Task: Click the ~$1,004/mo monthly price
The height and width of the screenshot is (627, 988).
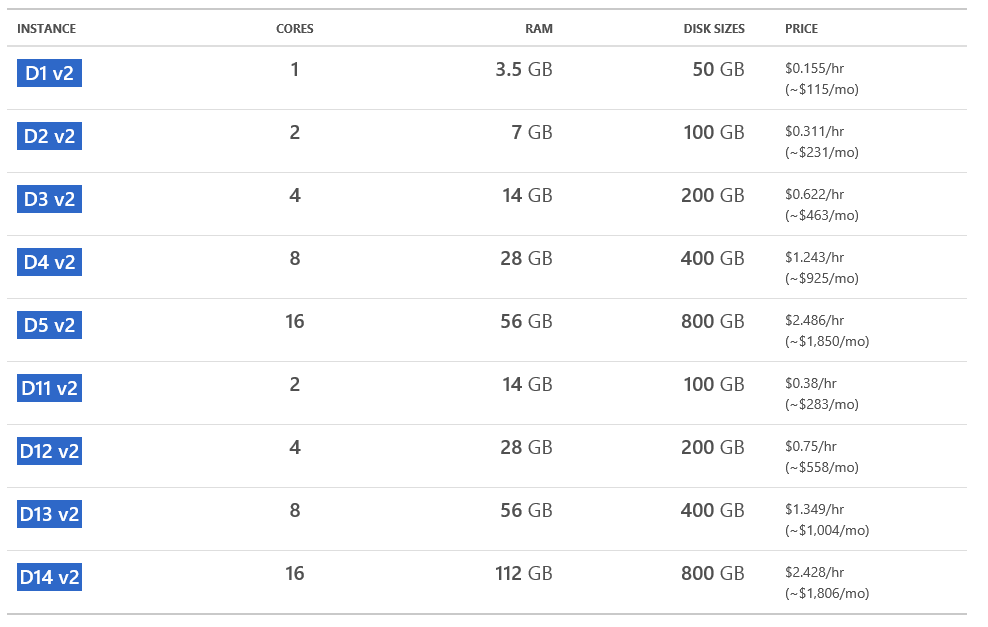Action: coord(827,530)
